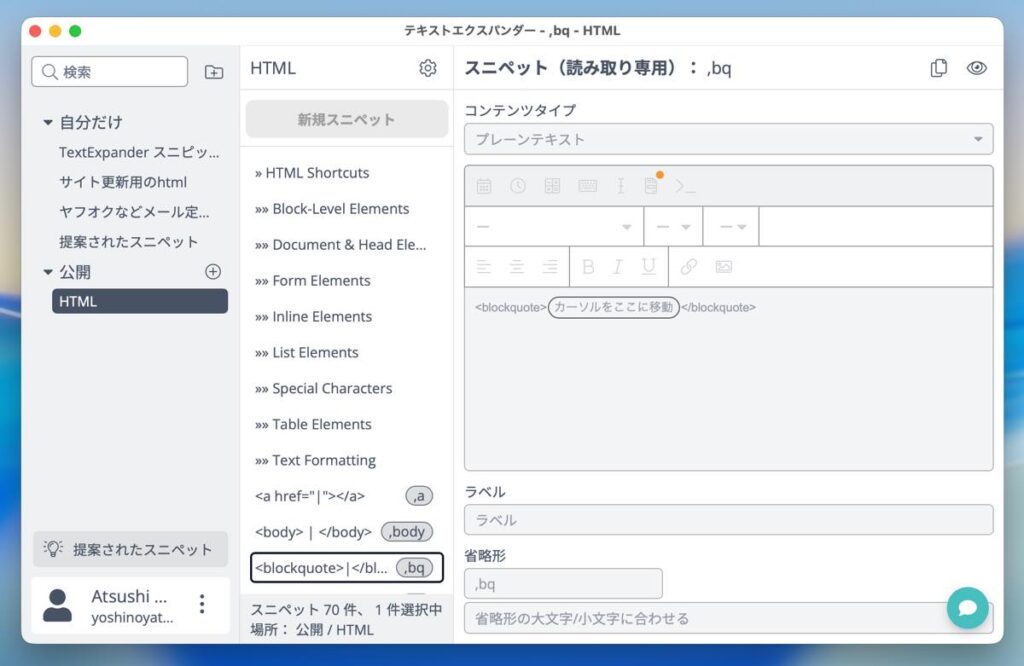Open the font family dropdown
This screenshot has width=1024, height=666.
pos(554,227)
